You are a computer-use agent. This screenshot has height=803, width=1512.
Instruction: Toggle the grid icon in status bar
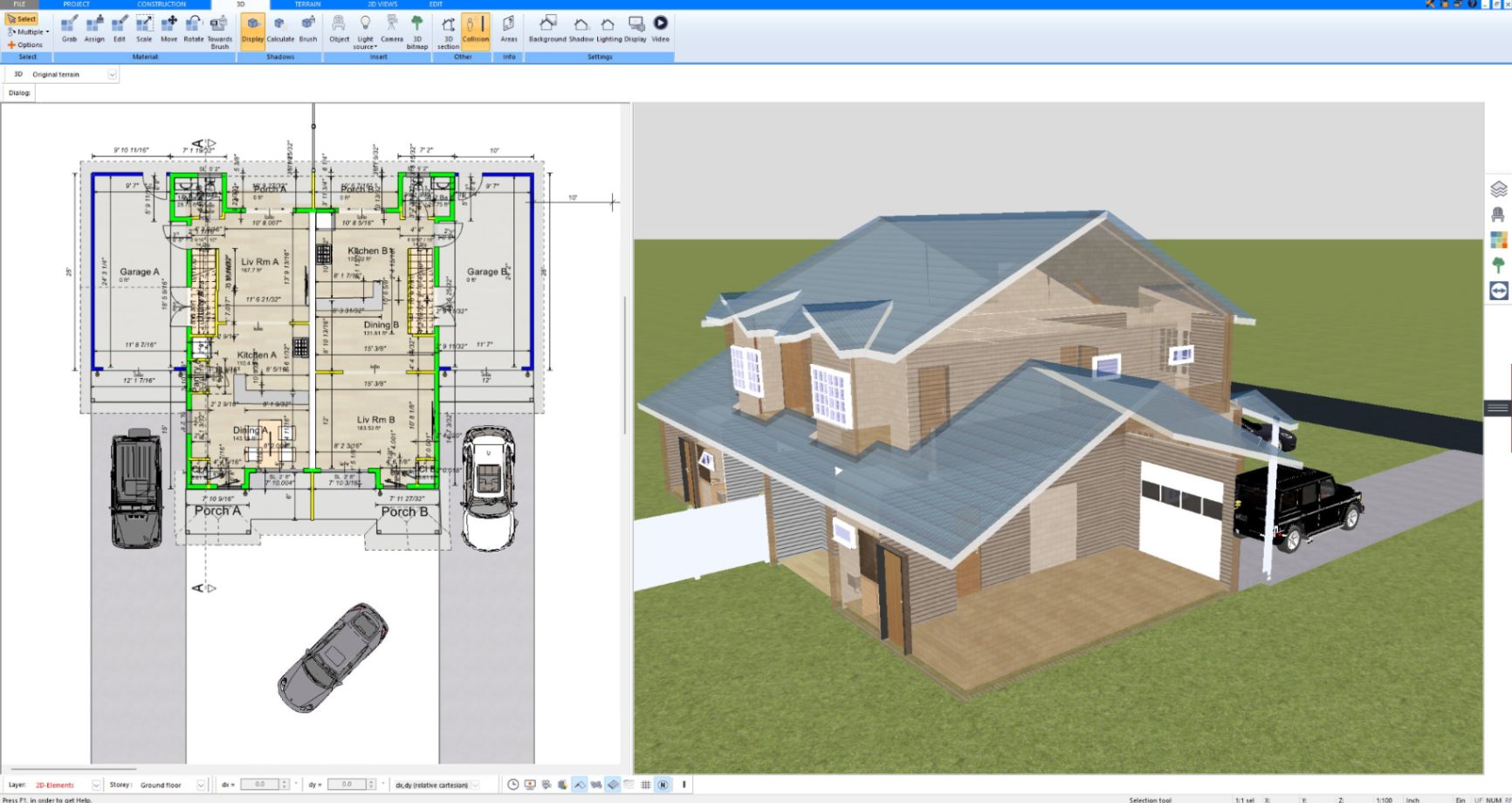click(x=646, y=785)
